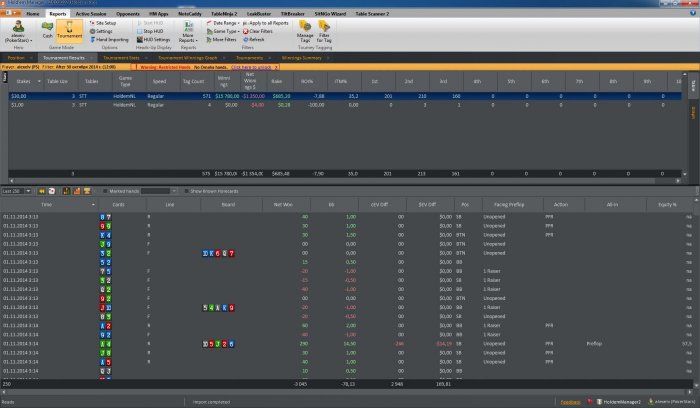Image resolution: width=700 pixels, height=408 pixels.
Task: Click the cards/dice icon in hands toolbar
Action: 52,191
